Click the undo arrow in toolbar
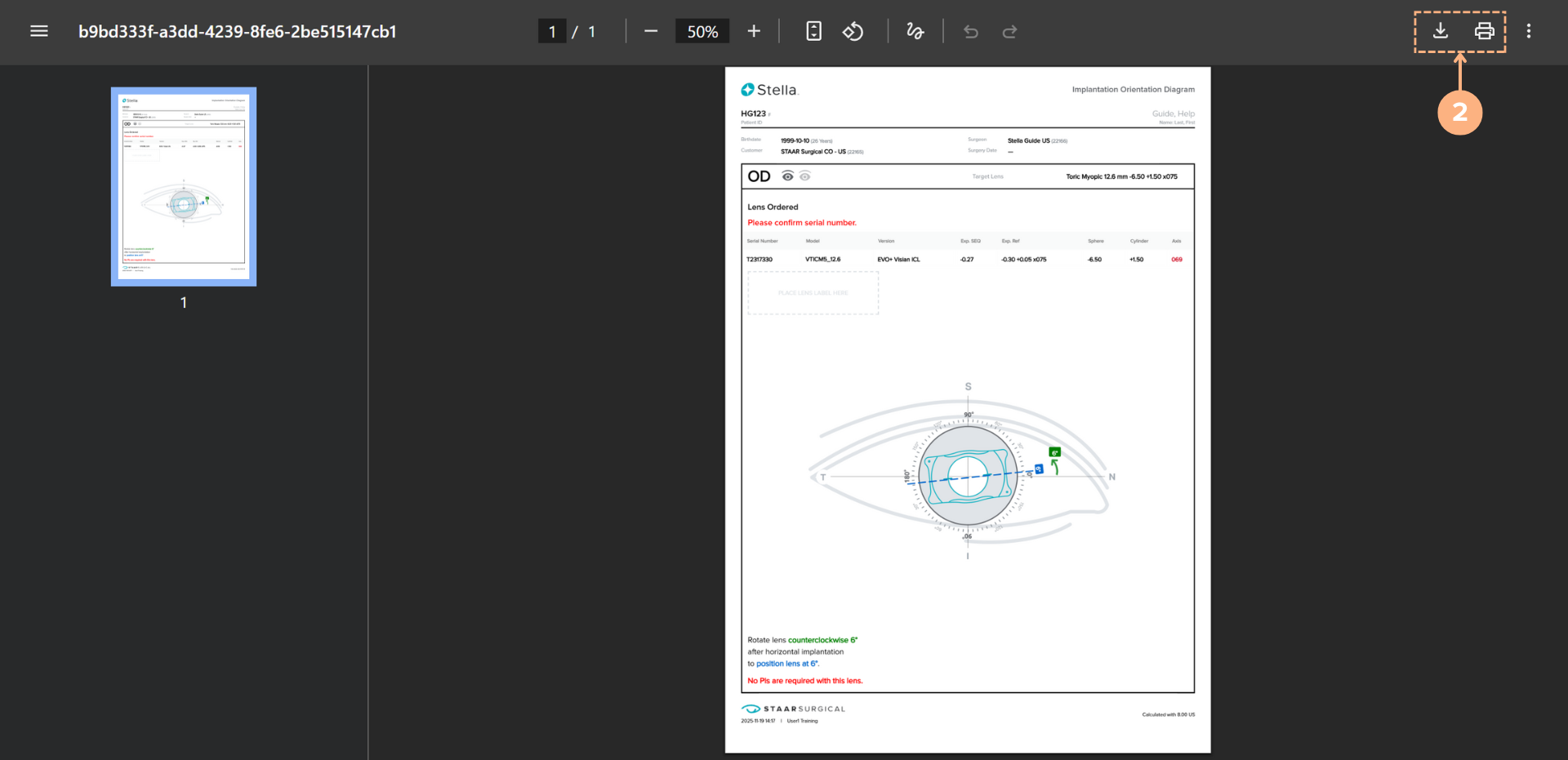 pyautogui.click(x=970, y=31)
